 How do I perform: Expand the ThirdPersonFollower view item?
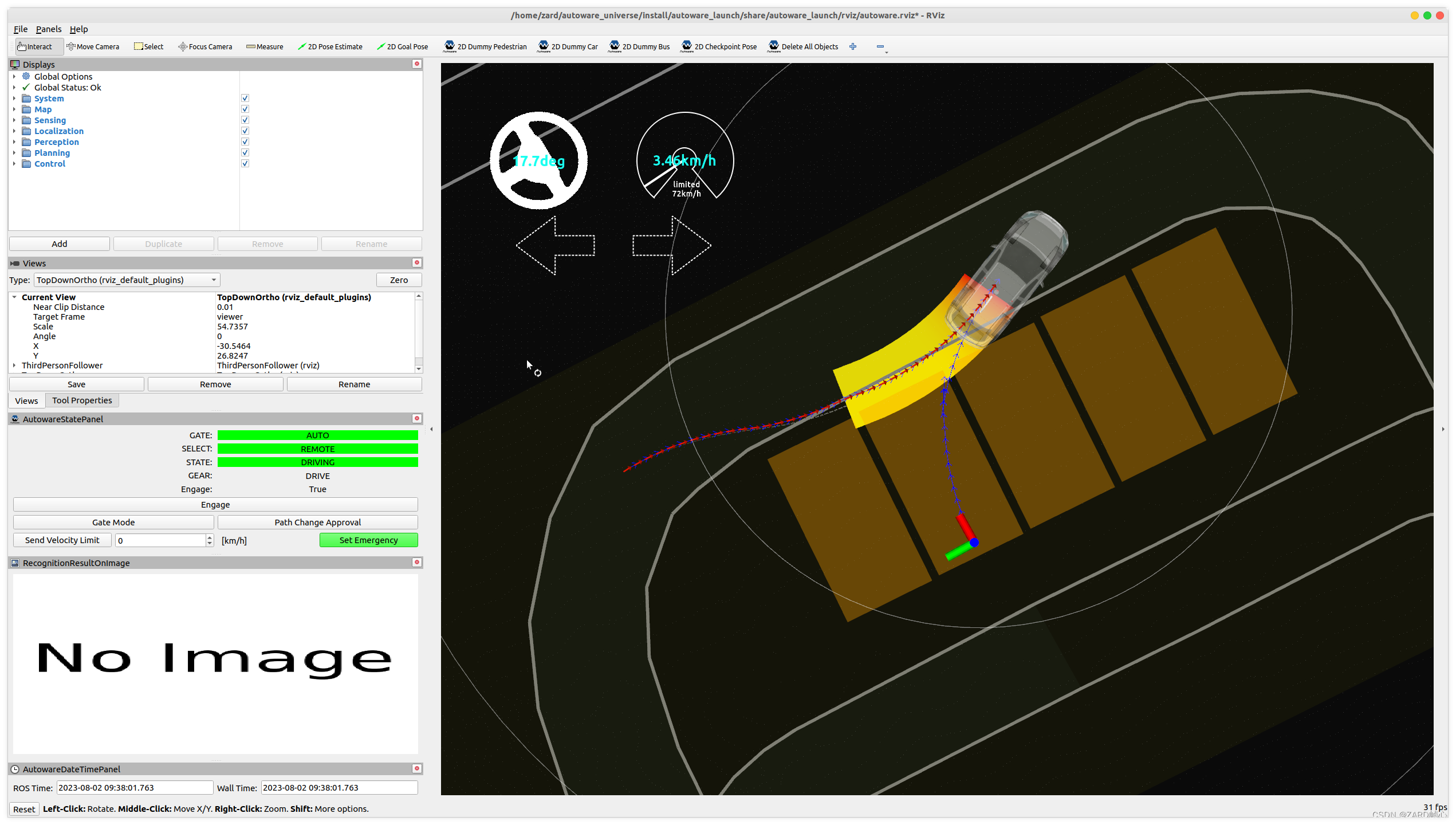[x=14, y=365]
